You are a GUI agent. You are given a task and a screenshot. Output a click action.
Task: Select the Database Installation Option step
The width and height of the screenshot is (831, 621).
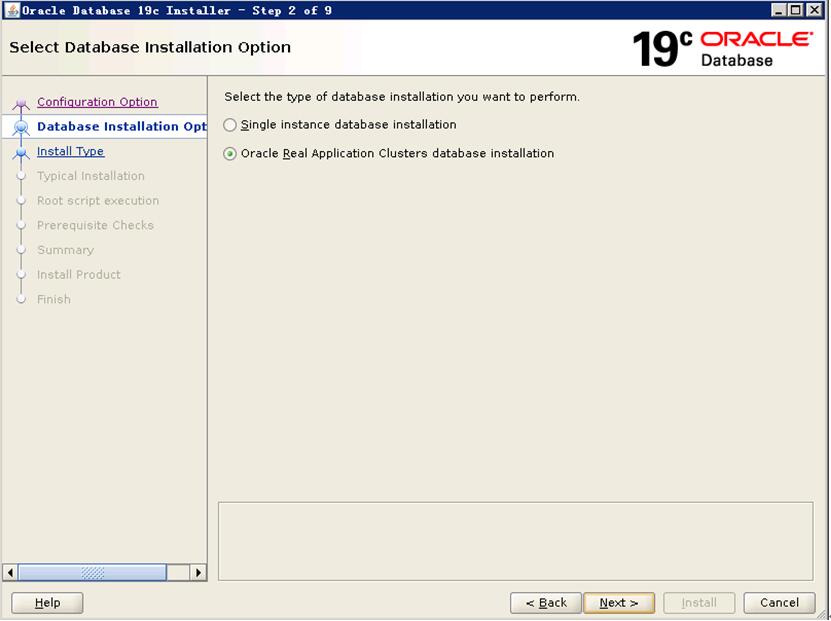point(121,127)
